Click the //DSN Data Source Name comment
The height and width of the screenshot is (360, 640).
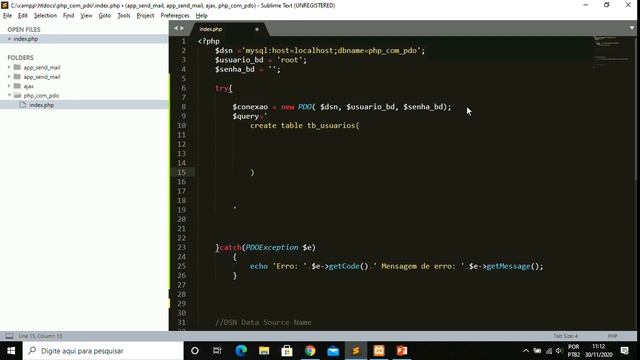point(263,322)
